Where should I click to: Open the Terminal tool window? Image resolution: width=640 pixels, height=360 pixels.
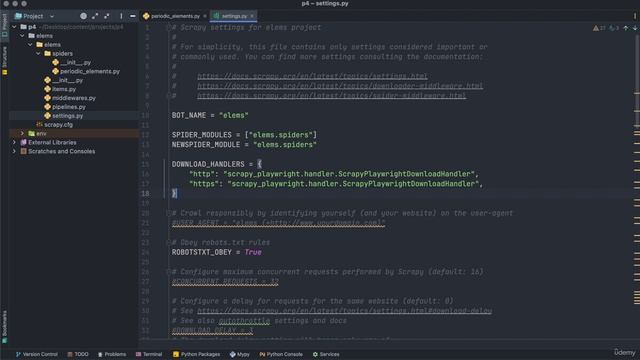tap(149, 354)
